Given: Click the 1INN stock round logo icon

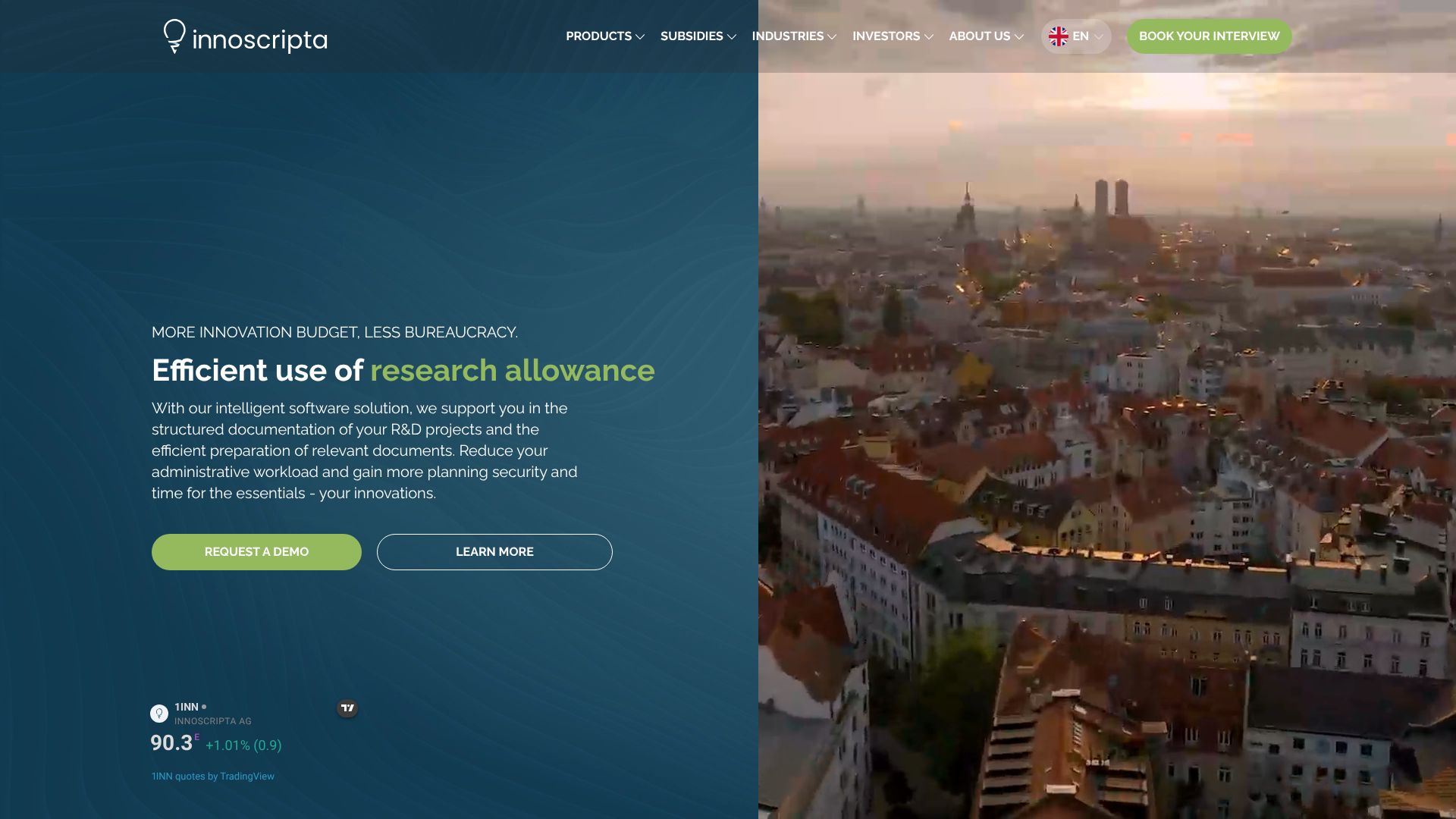Looking at the screenshot, I should (159, 714).
